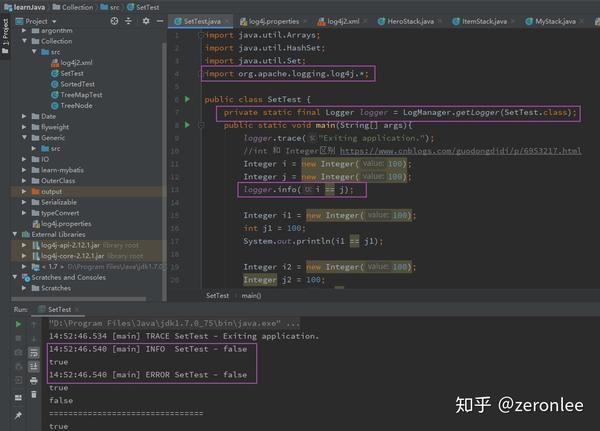Viewport: 600px width, 431px height.
Task: Select SortedTest class in project tree
Action: click(x=73, y=84)
